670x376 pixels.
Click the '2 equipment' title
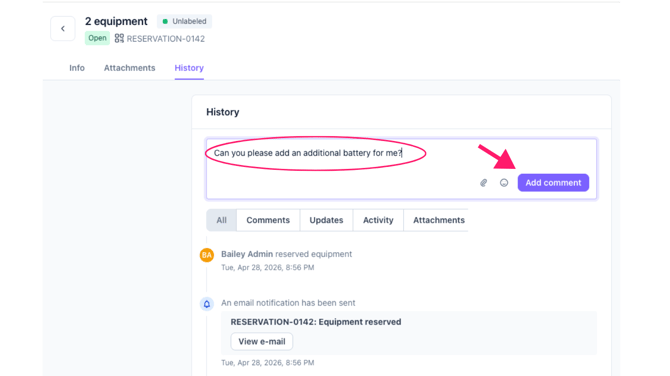tap(116, 21)
